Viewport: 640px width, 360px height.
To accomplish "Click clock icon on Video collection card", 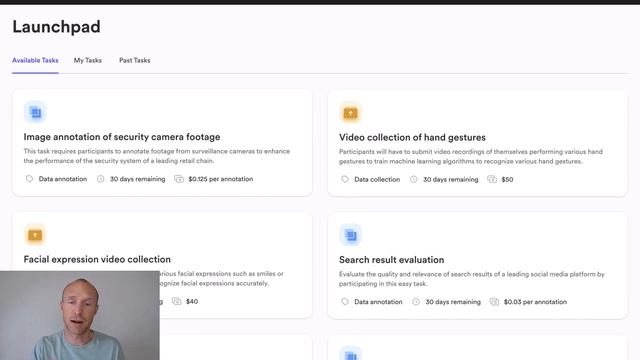I will pyautogui.click(x=413, y=179).
